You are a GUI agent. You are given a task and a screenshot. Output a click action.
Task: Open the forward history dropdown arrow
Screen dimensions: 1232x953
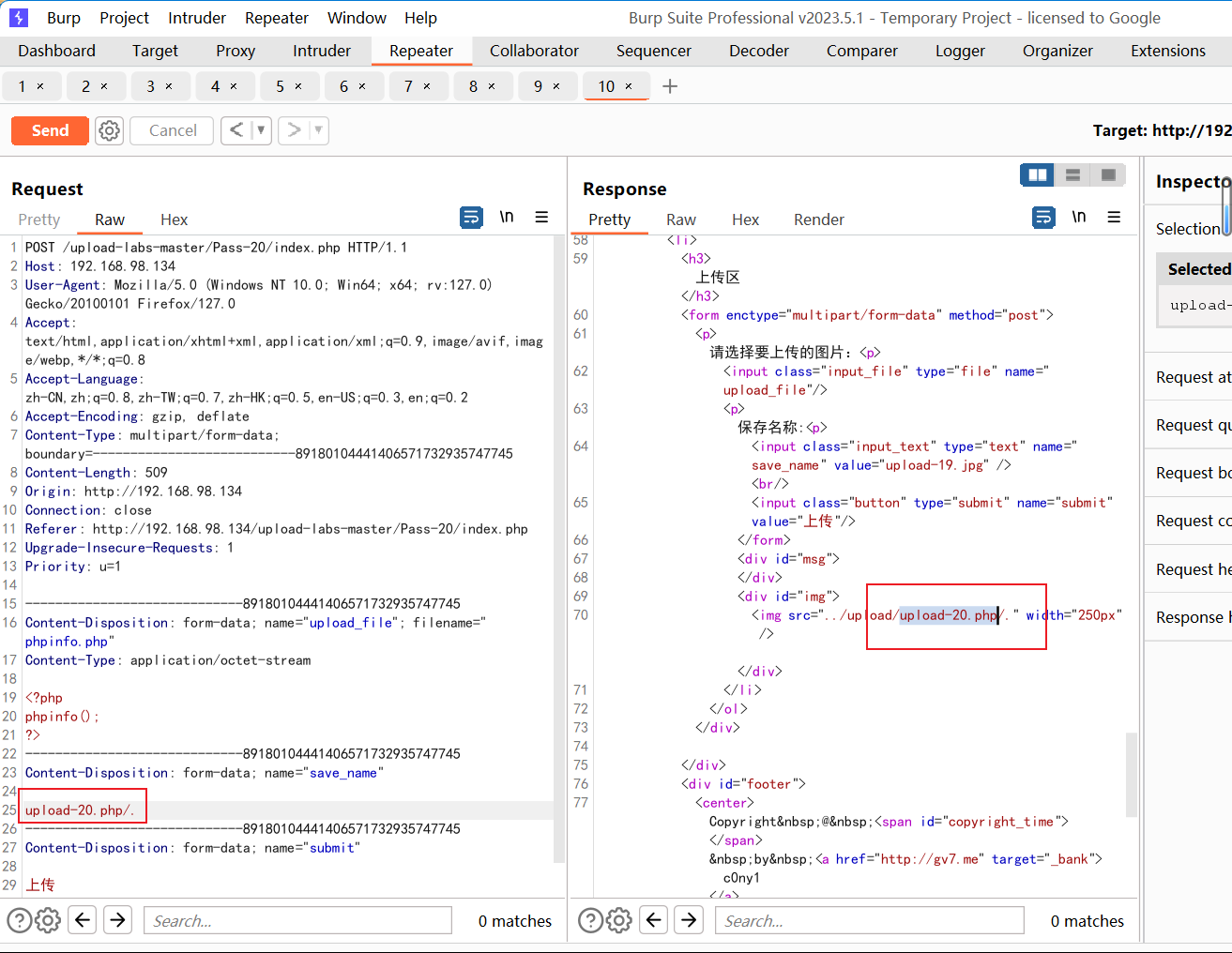point(319,130)
